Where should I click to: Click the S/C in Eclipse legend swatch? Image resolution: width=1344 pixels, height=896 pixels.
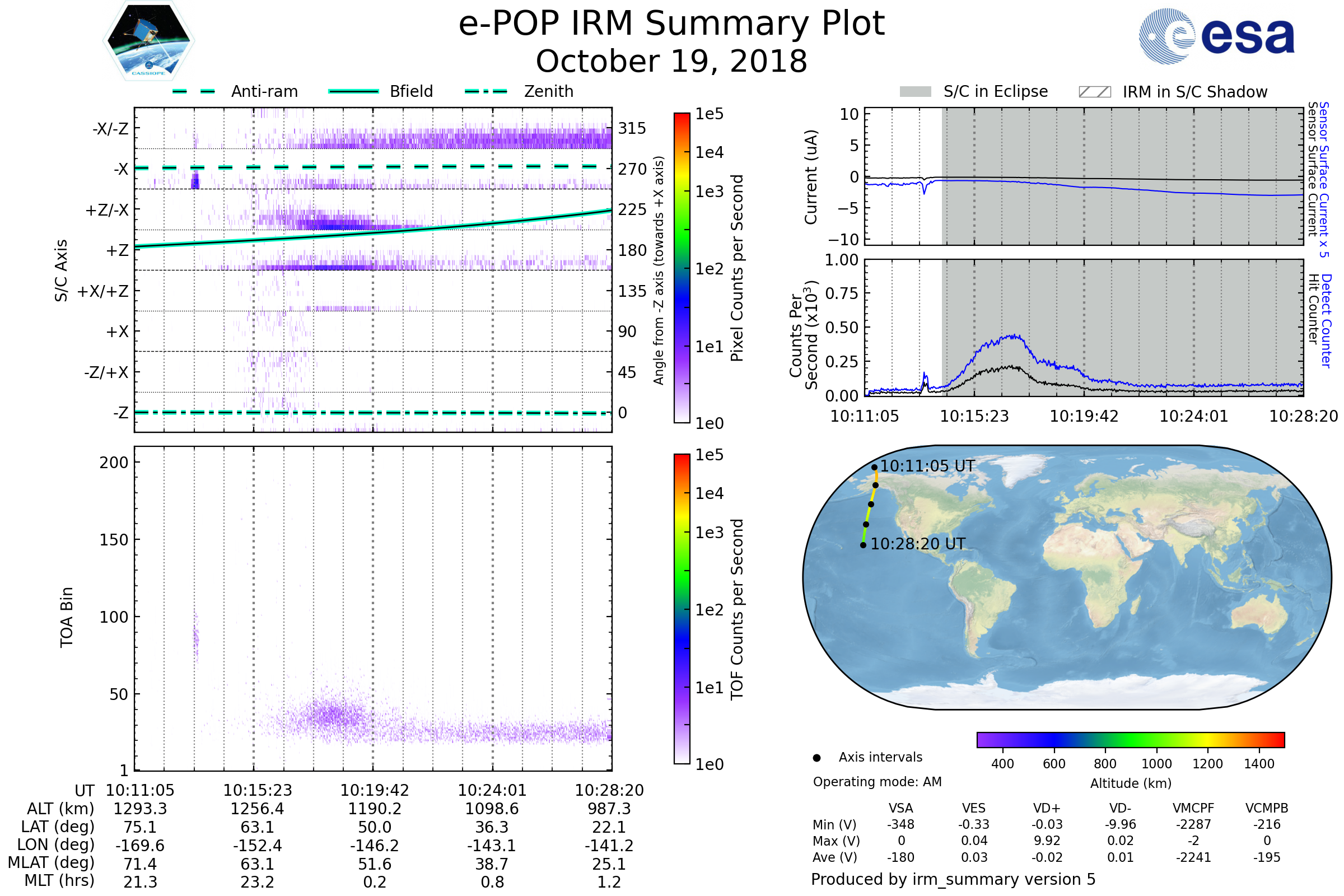915,92
